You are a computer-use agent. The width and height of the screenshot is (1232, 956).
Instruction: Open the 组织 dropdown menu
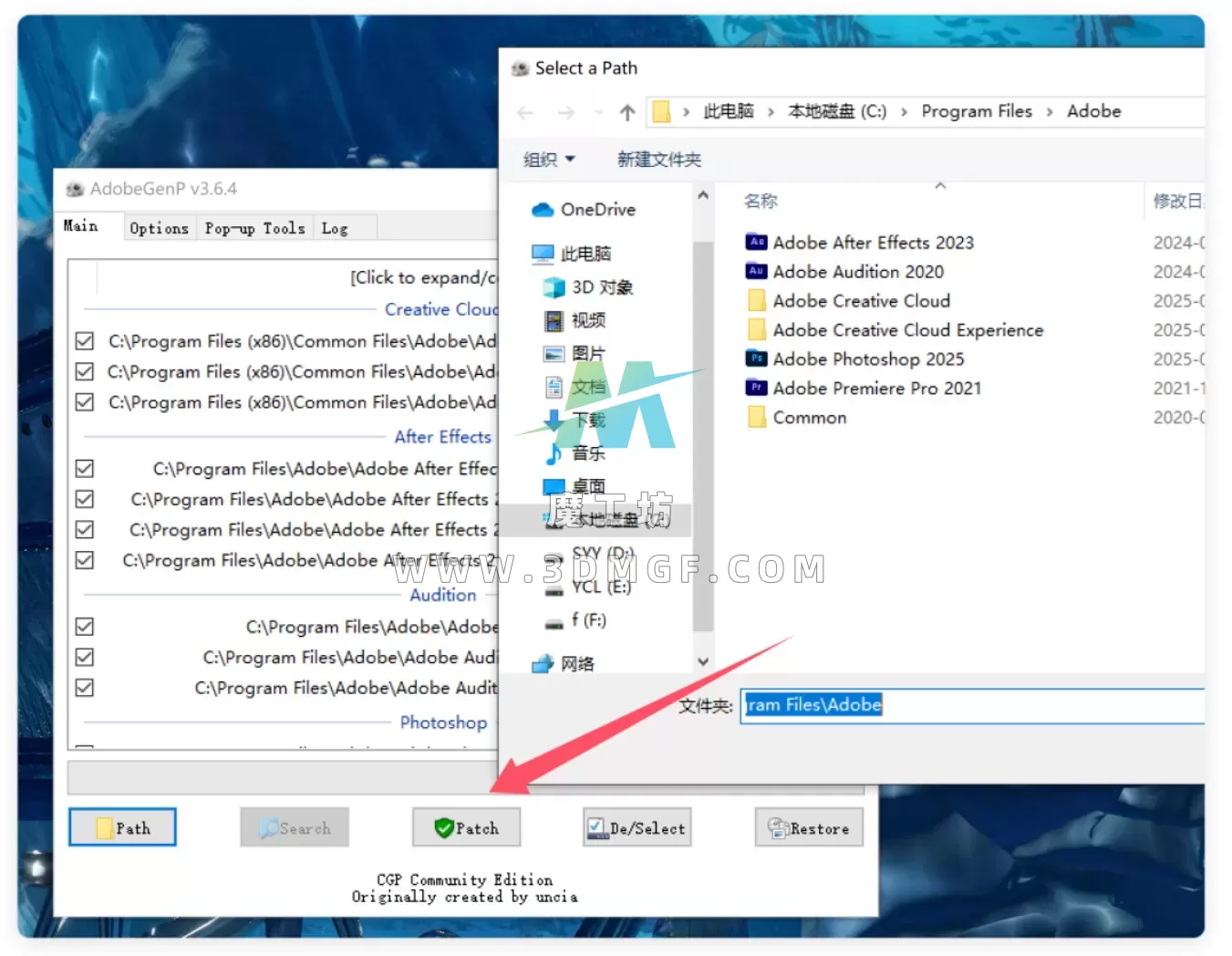coord(549,160)
